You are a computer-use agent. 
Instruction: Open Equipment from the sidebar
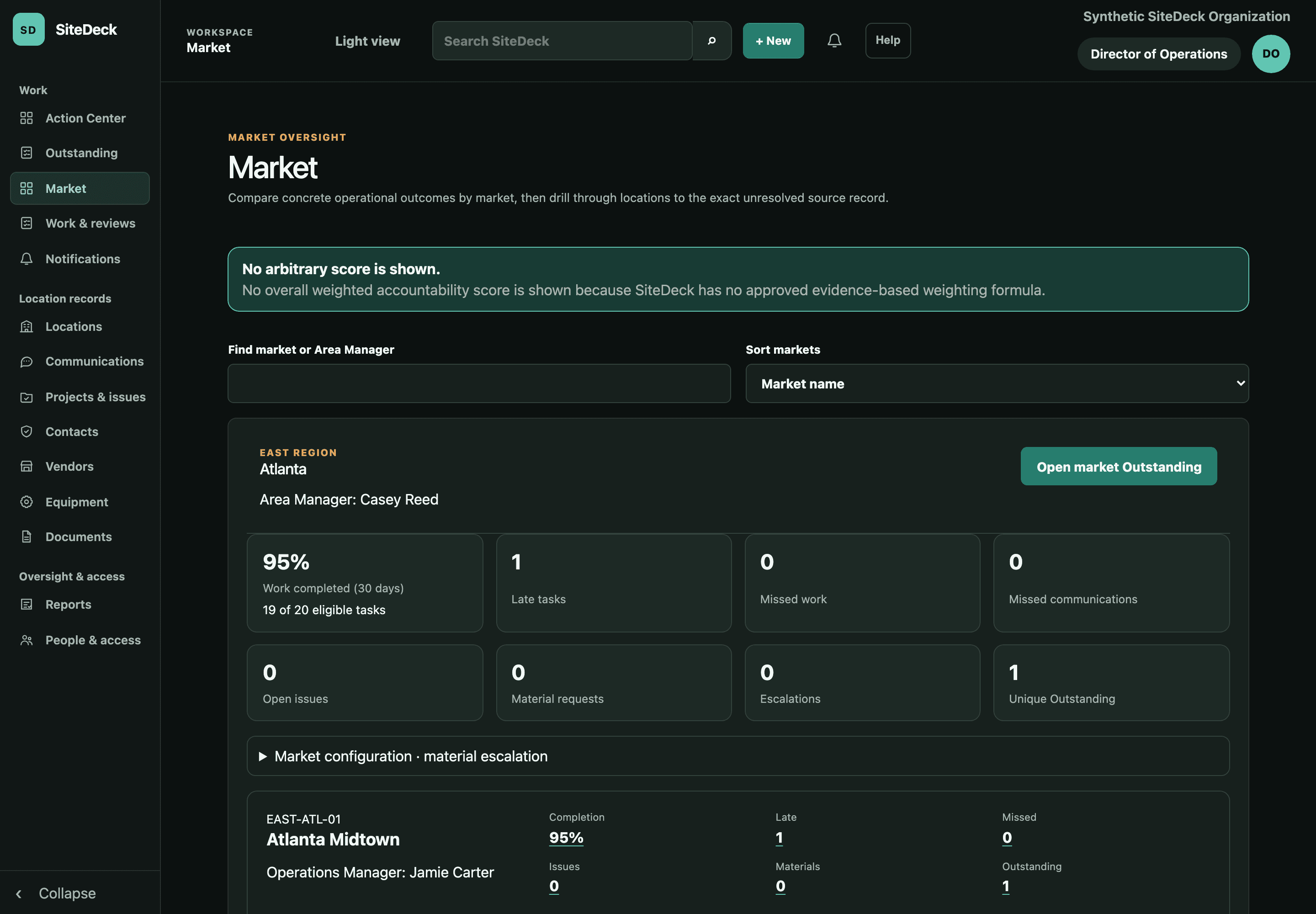pyautogui.click(x=80, y=502)
